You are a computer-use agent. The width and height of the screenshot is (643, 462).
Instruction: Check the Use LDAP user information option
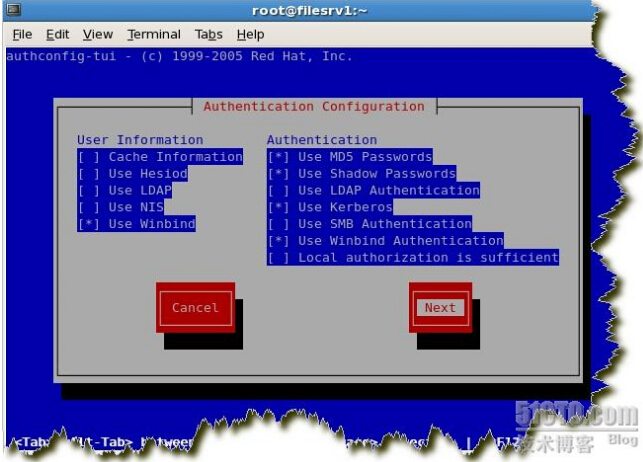coord(124,190)
